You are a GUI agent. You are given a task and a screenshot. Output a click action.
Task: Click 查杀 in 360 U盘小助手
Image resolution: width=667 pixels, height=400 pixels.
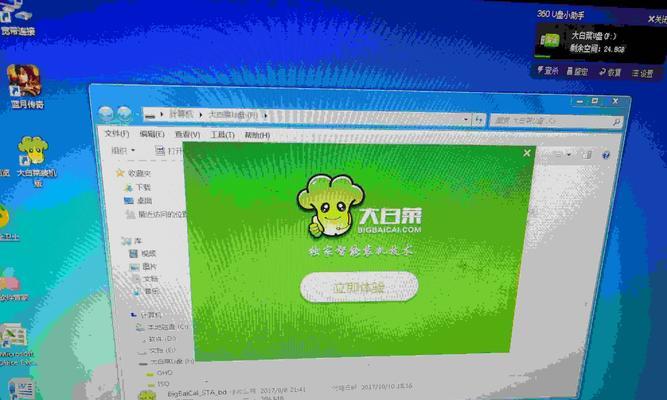coord(547,70)
